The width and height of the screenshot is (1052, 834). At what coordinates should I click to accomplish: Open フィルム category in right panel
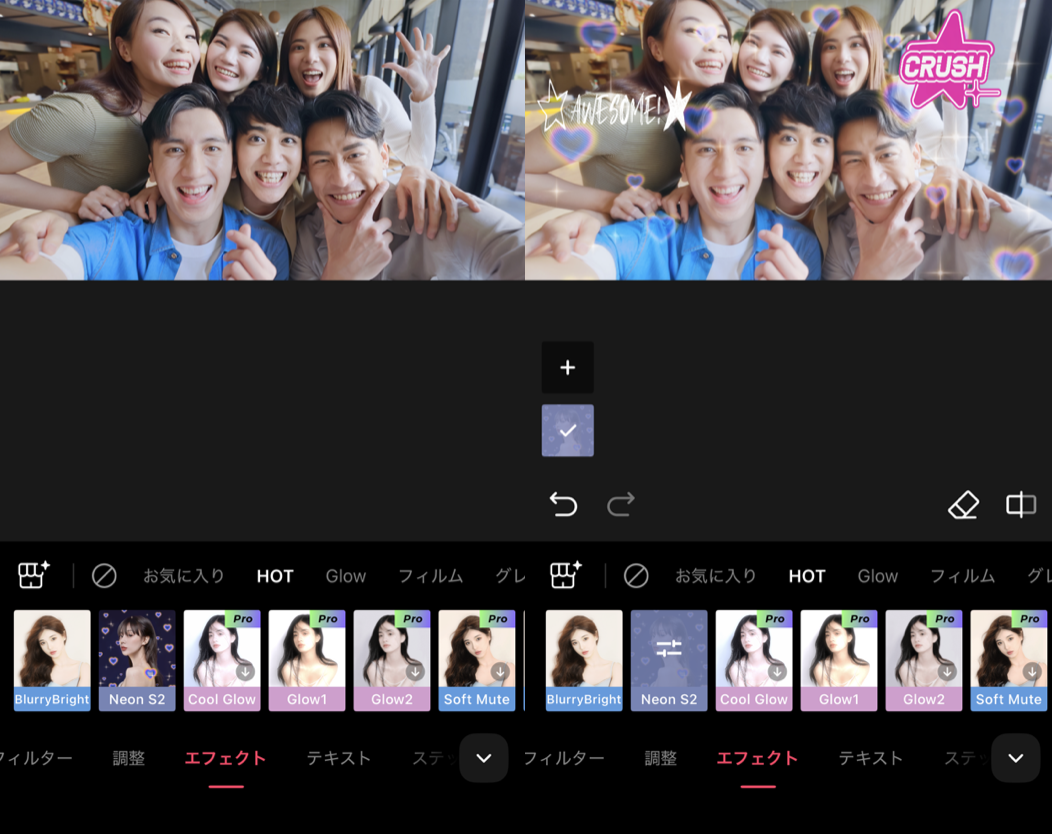(962, 576)
